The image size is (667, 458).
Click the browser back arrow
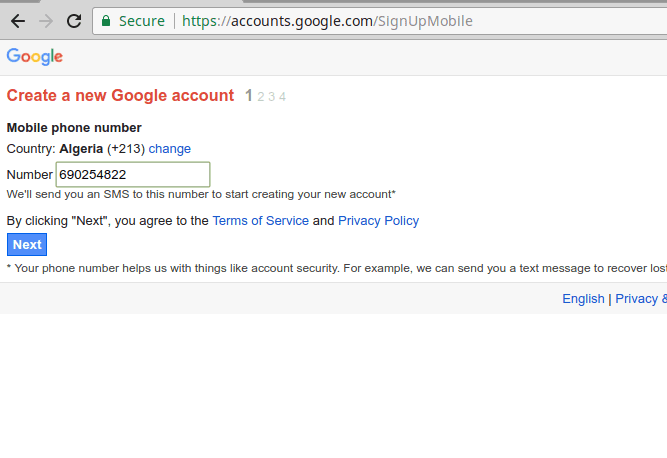(x=18, y=21)
